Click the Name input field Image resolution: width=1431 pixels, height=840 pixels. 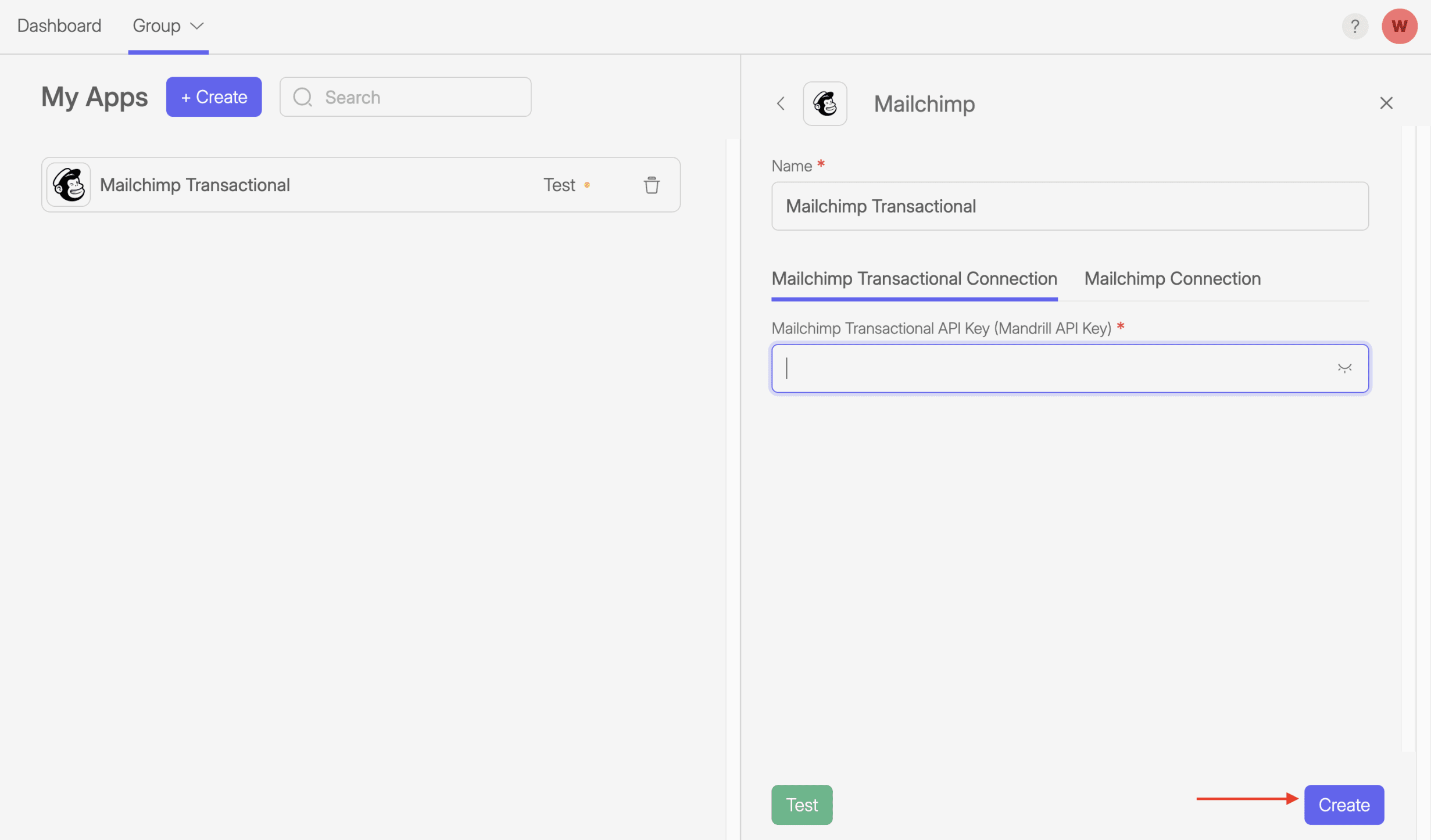point(1069,206)
